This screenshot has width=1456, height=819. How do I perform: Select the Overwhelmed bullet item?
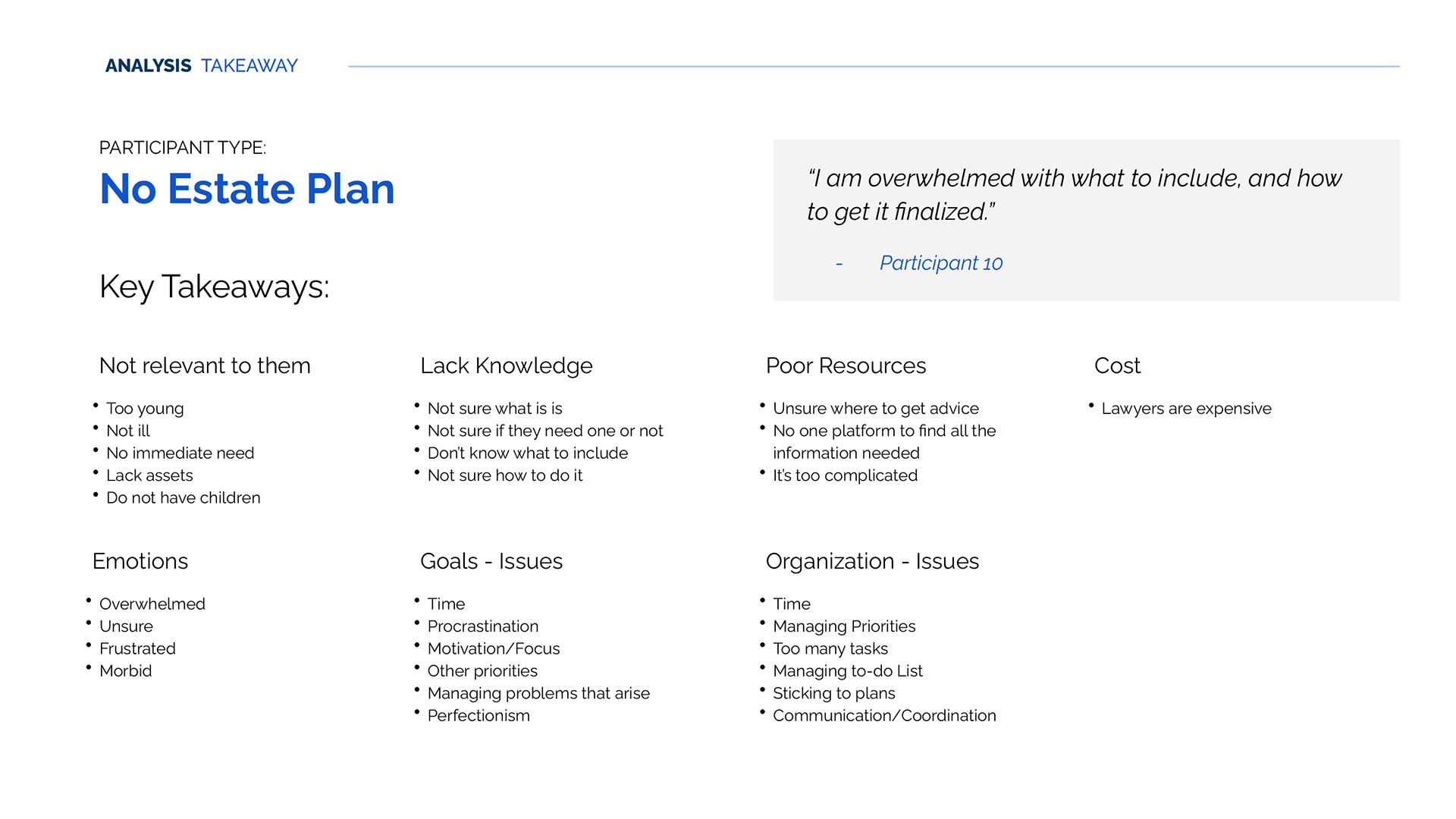(x=152, y=604)
